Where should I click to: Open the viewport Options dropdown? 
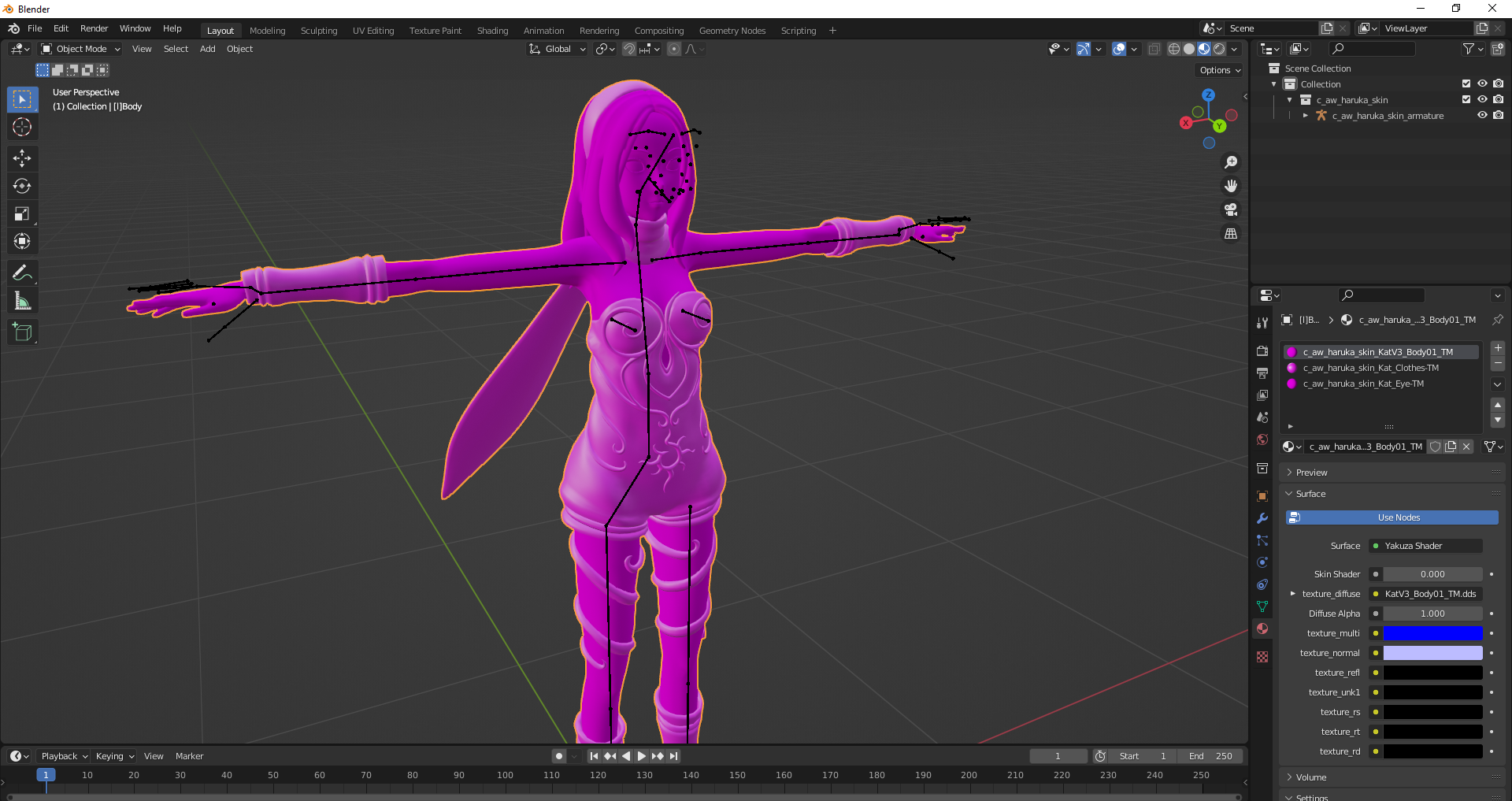(x=1220, y=70)
